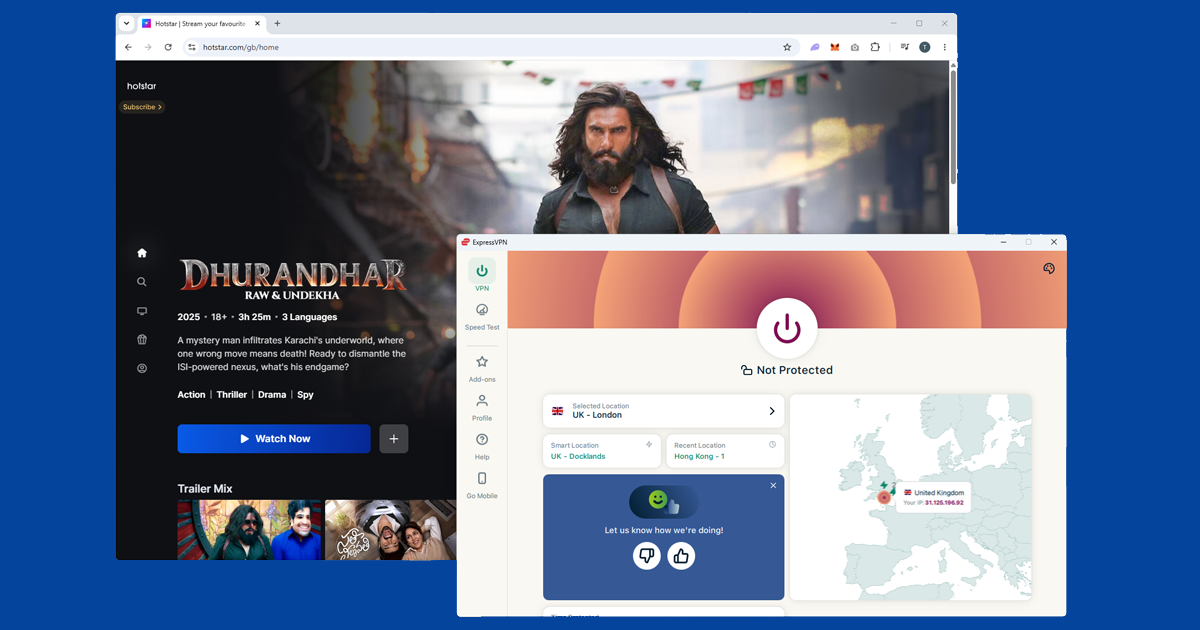The image size is (1200, 630).
Task: Go back in the Chrome browser
Action: [x=128, y=47]
